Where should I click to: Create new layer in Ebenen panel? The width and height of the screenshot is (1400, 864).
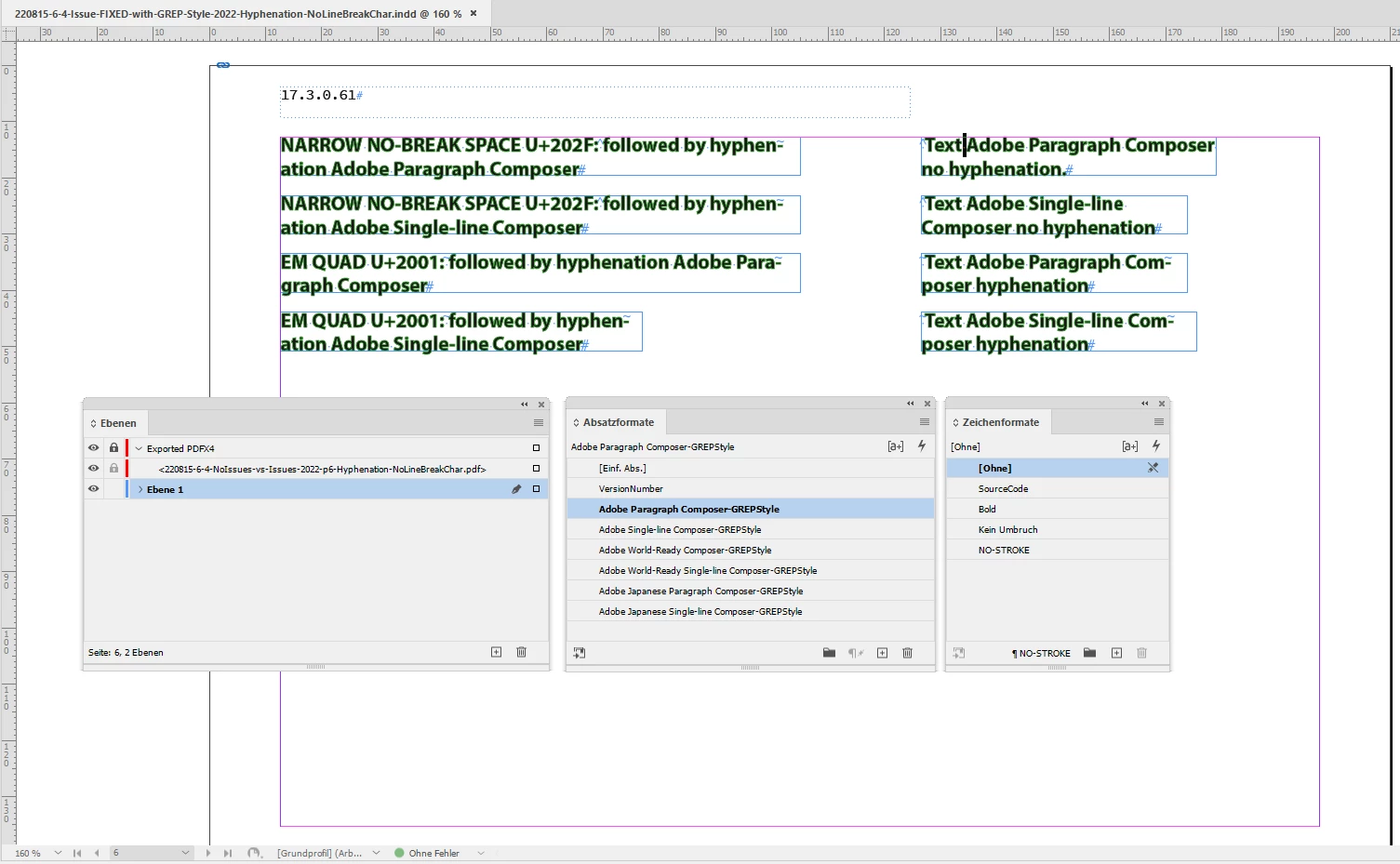(x=496, y=652)
